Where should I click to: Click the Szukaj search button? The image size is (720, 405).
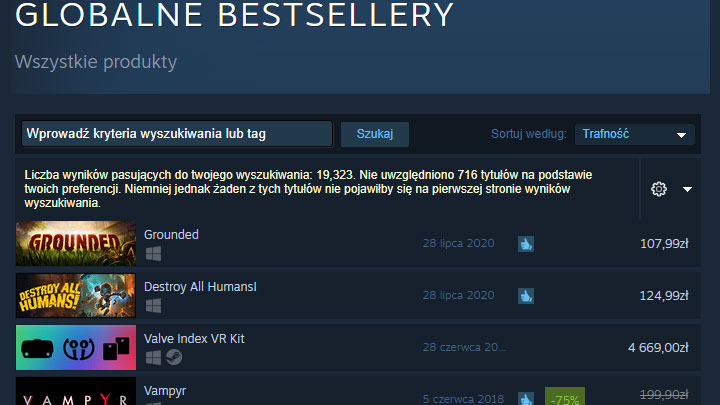pyautogui.click(x=375, y=134)
